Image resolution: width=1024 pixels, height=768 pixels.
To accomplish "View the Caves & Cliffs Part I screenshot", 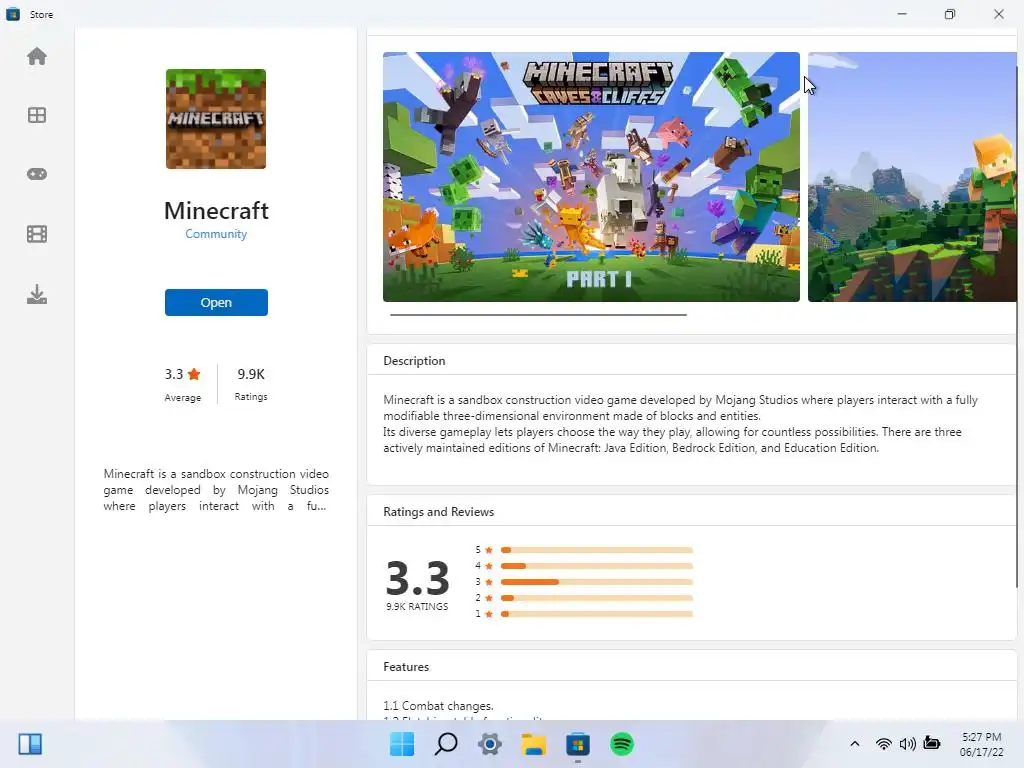I will pyautogui.click(x=591, y=177).
